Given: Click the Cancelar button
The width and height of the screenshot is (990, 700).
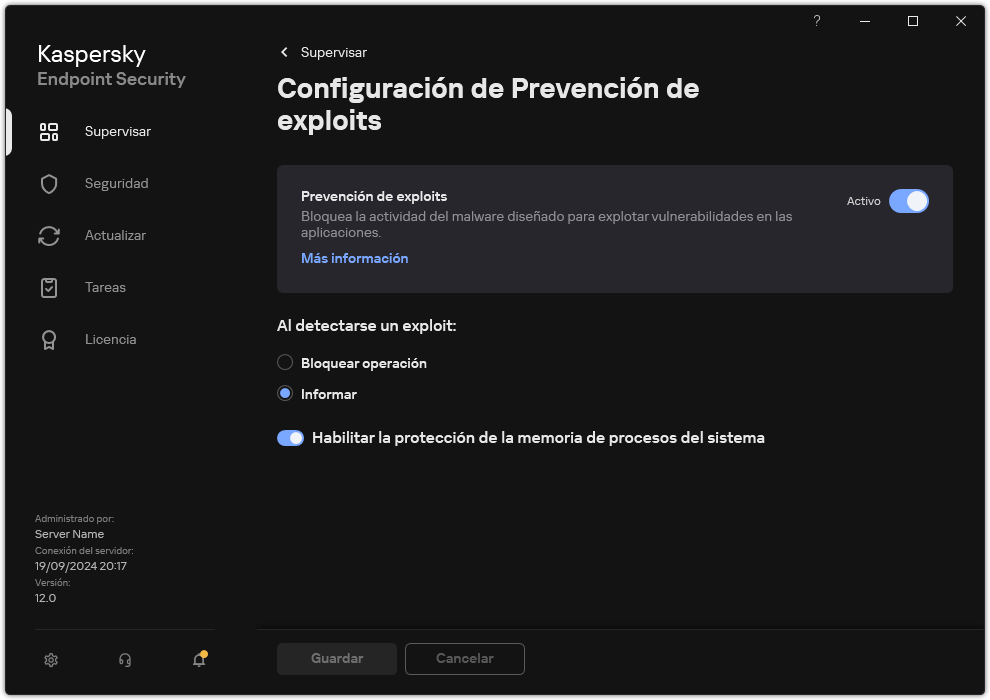Looking at the screenshot, I should tap(464, 658).
